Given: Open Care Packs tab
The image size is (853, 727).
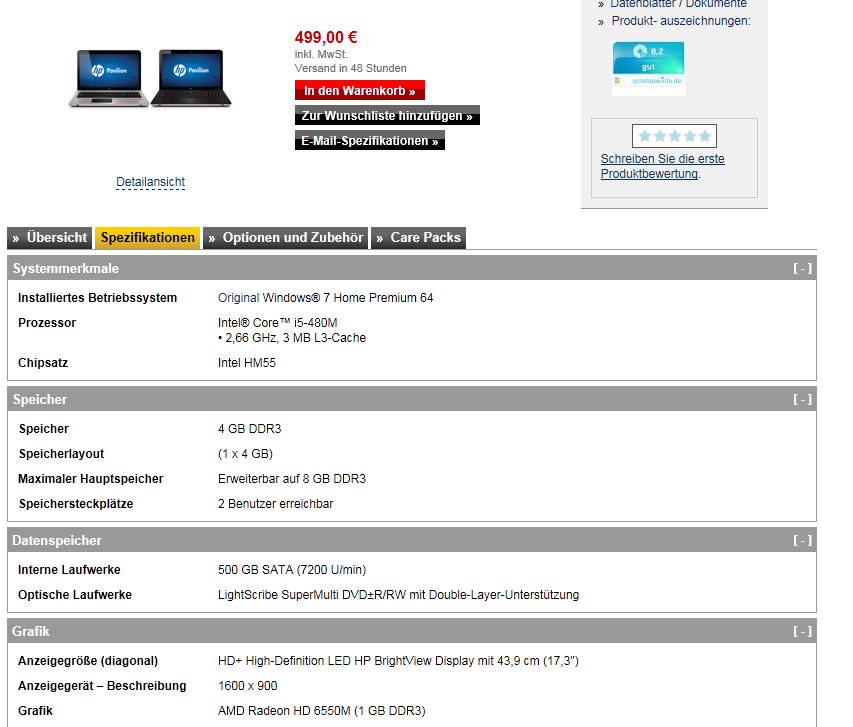Looking at the screenshot, I should (418, 238).
